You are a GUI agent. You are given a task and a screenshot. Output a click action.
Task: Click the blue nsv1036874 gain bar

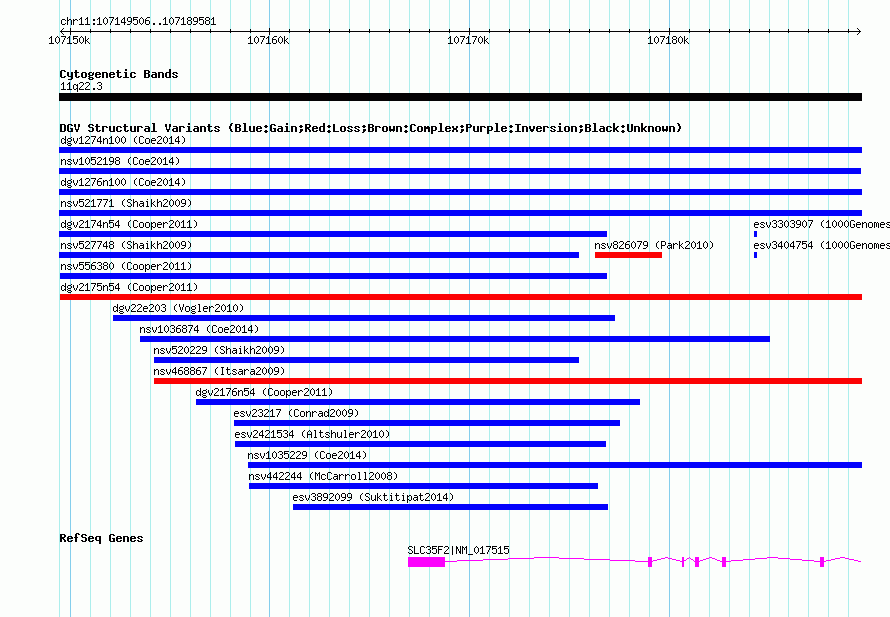click(x=455, y=339)
